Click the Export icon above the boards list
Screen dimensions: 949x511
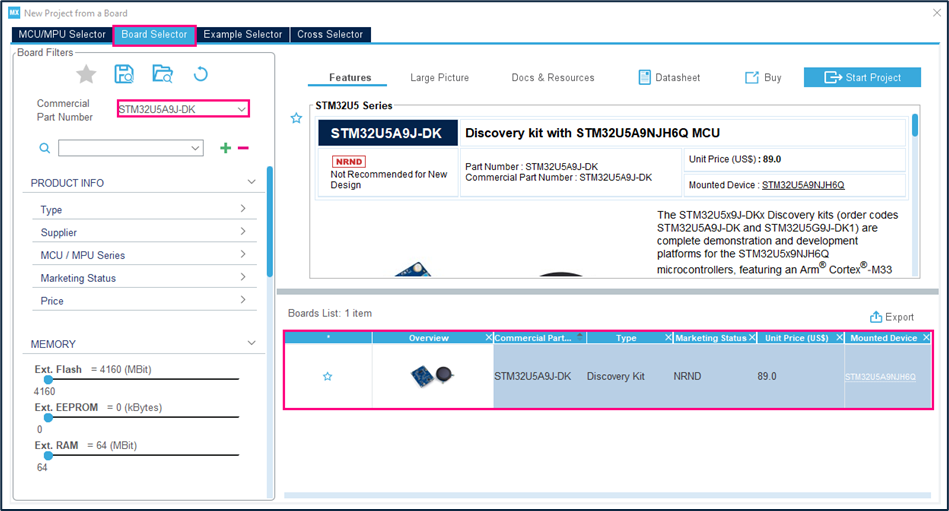[876, 317]
